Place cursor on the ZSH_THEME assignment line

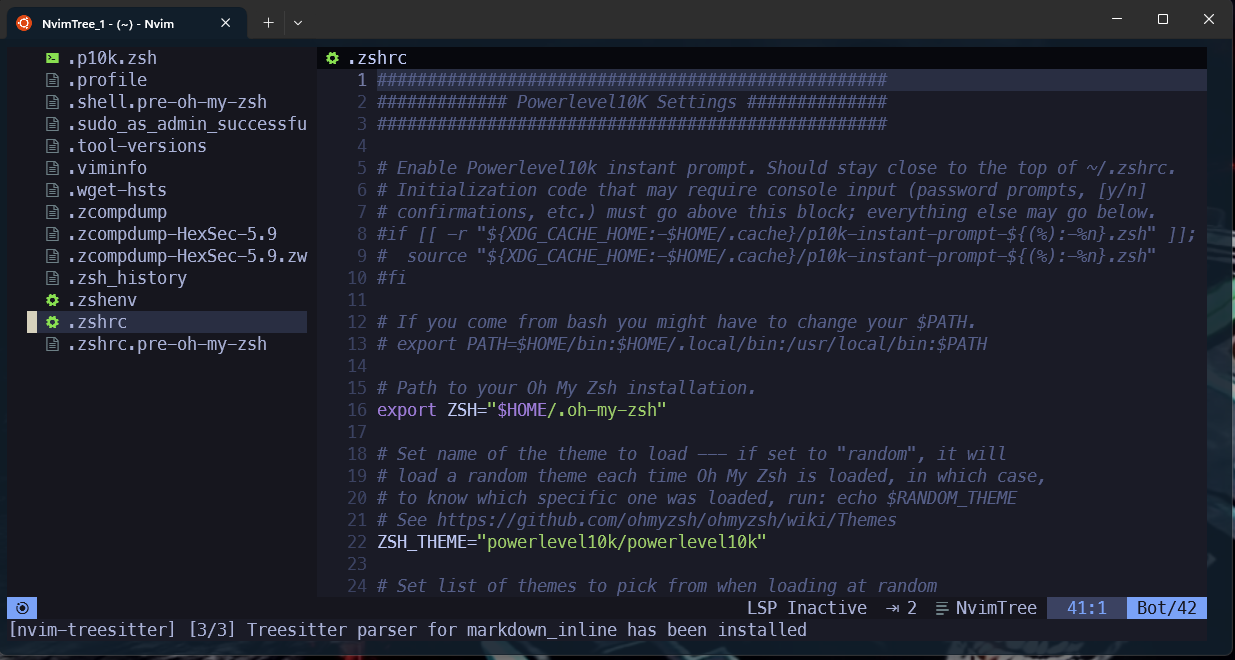click(572, 542)
